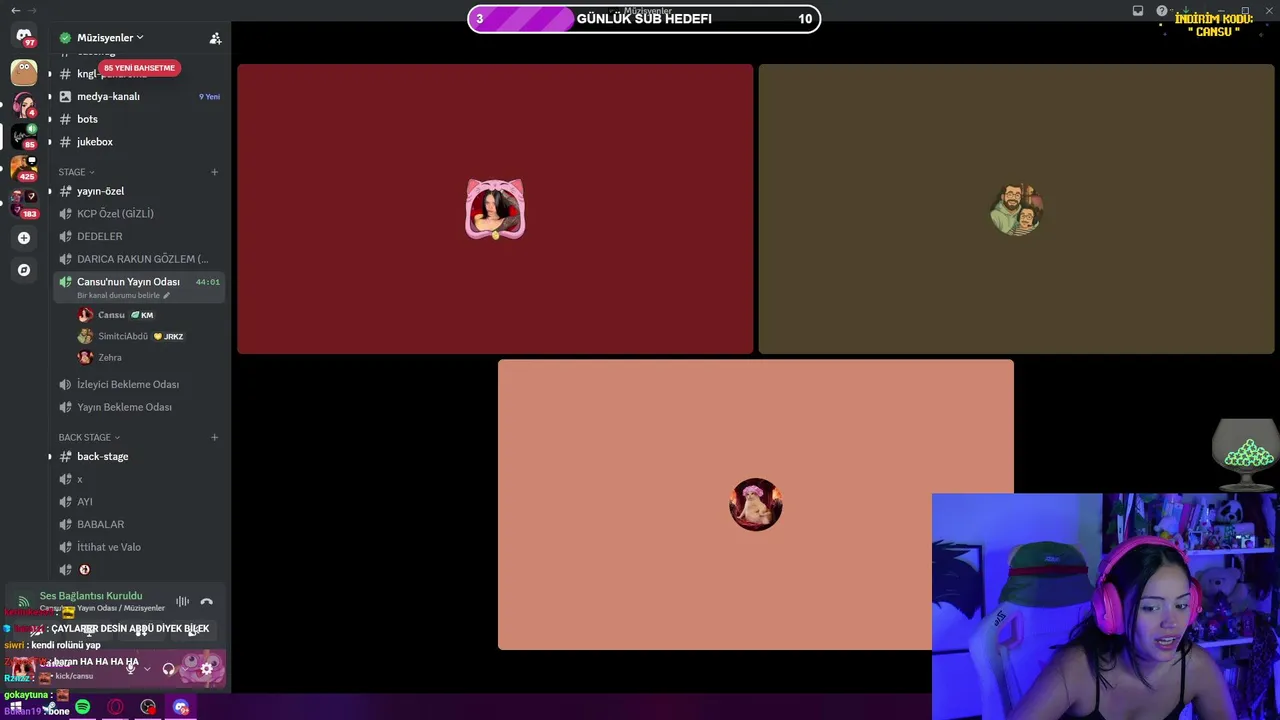Create channel in BACK STAGE category
This screenshot has width=1280, height=720.
(x=214, y=437)
